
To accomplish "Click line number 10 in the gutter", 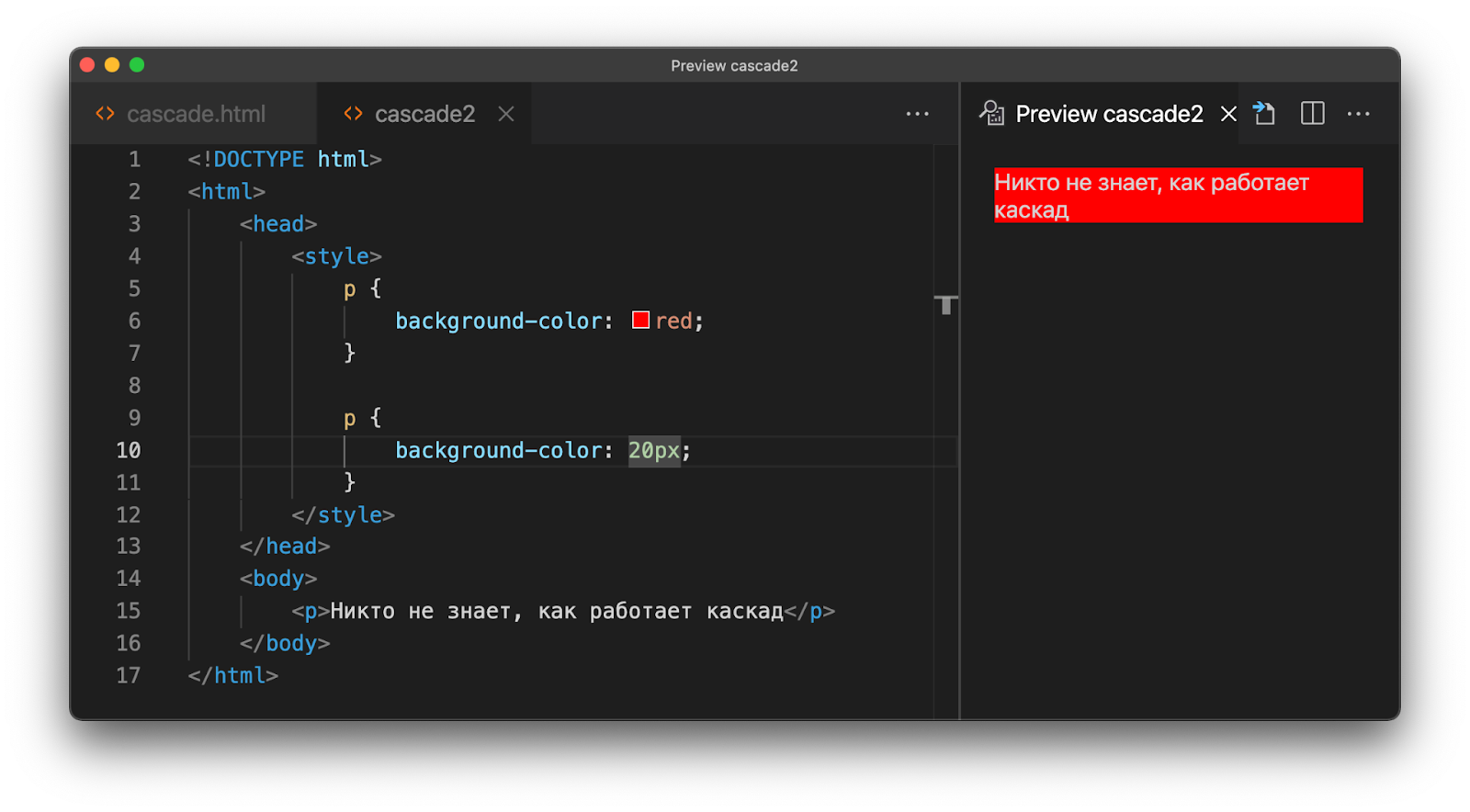I will pyautogui.click(x=129, y=450).
